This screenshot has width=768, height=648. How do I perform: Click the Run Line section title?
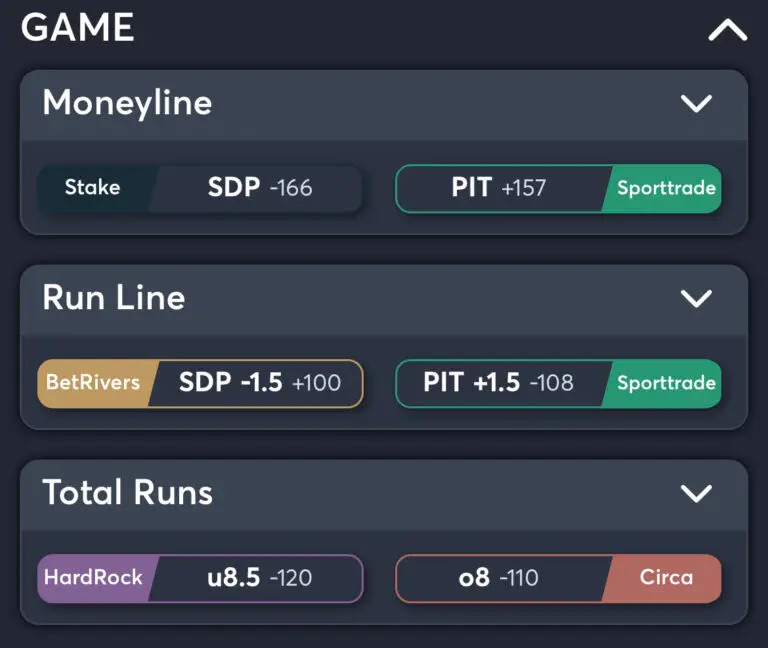113,297
